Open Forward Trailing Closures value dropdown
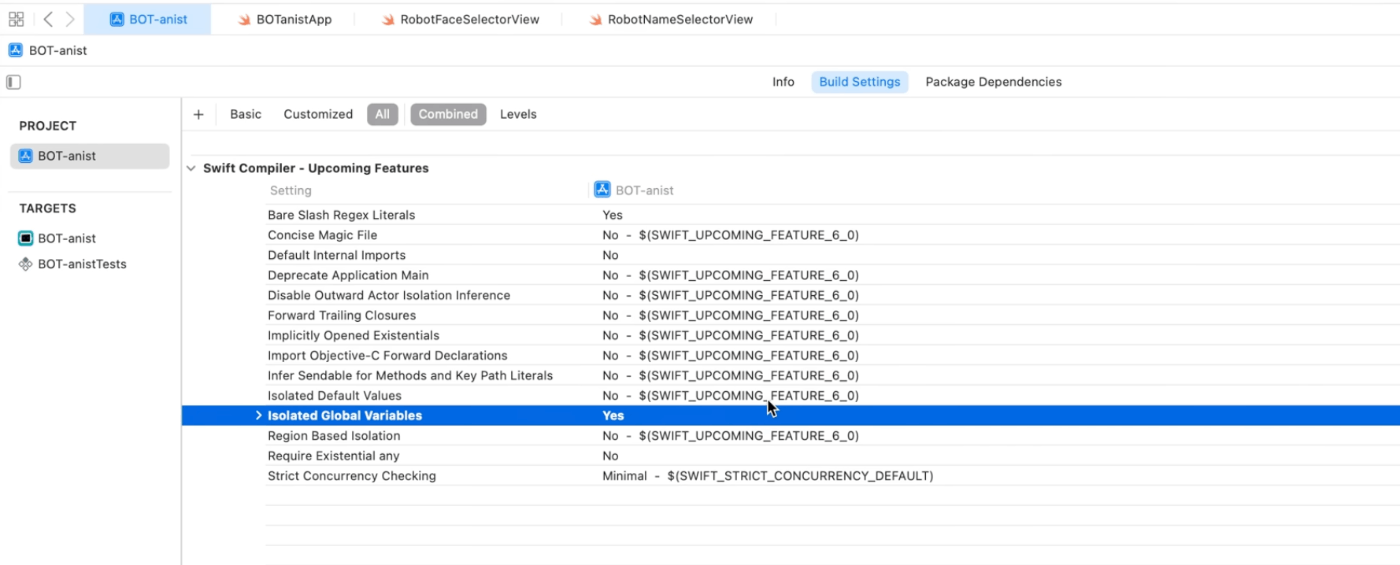 pyautogui.click(x=730, y=315)
